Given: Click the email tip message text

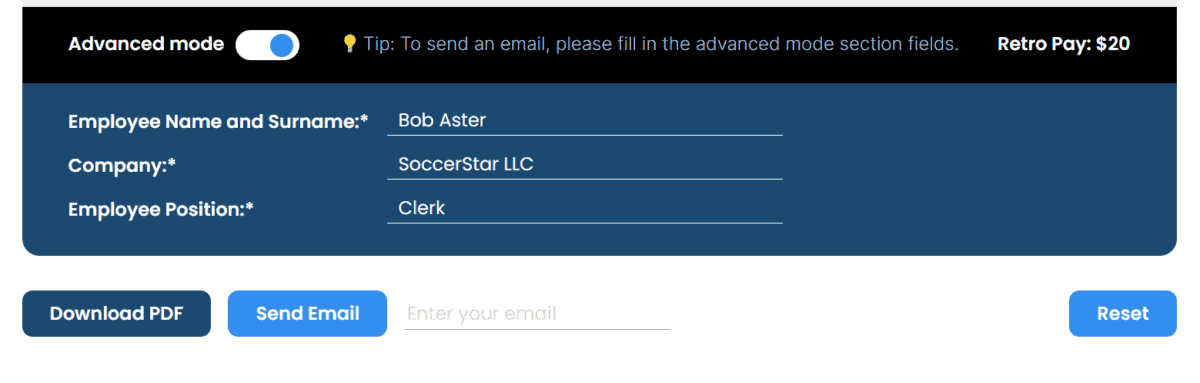Looking at the screenshot, I should [x=661, y=44].
